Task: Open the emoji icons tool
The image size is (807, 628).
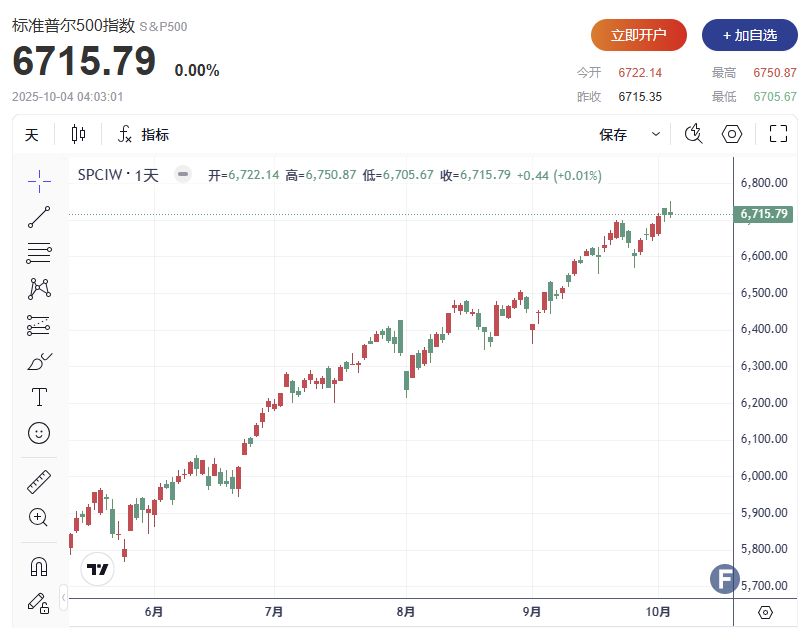Action: pos(39,433)
